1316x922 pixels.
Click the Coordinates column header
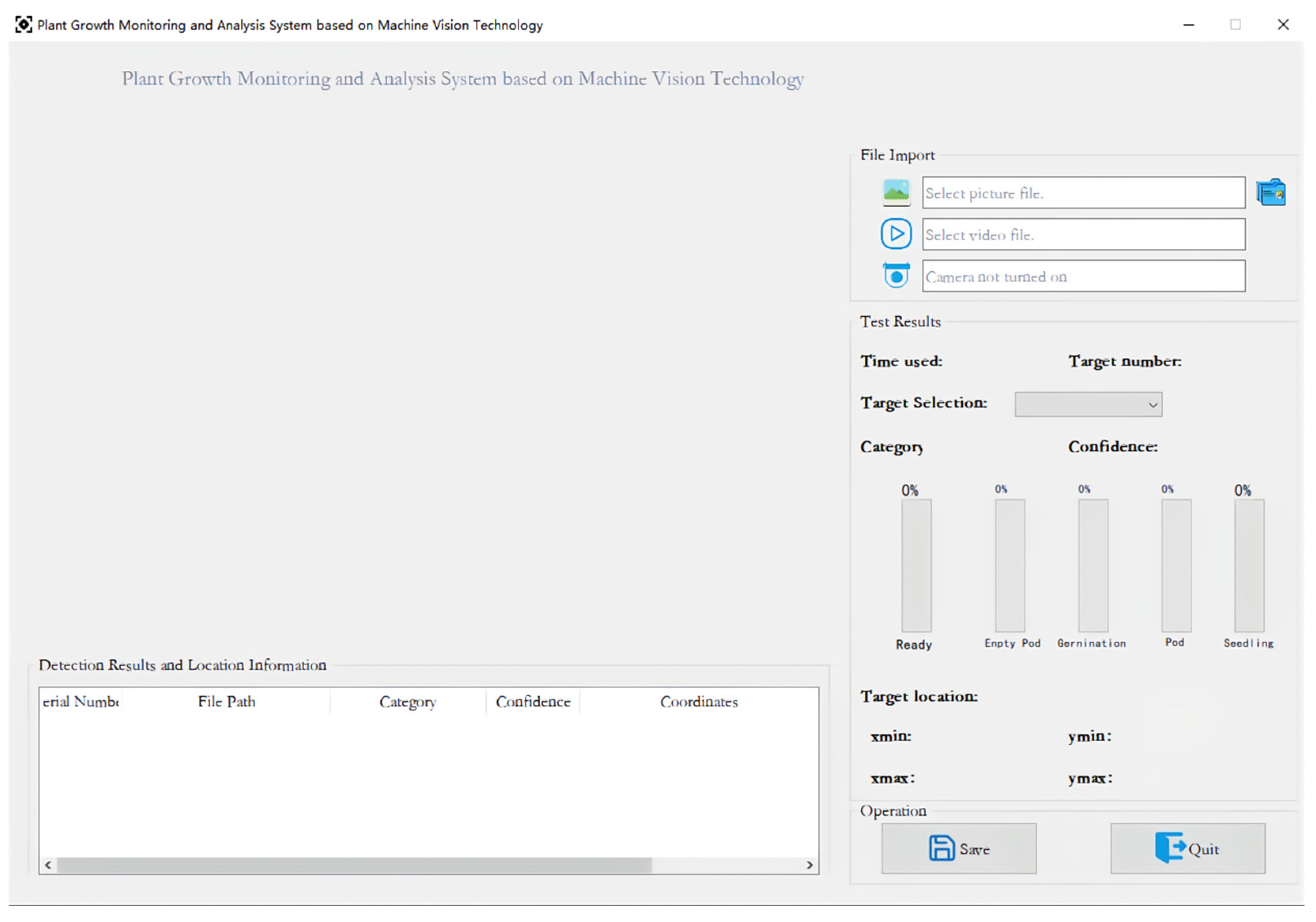tap(699, 702)
